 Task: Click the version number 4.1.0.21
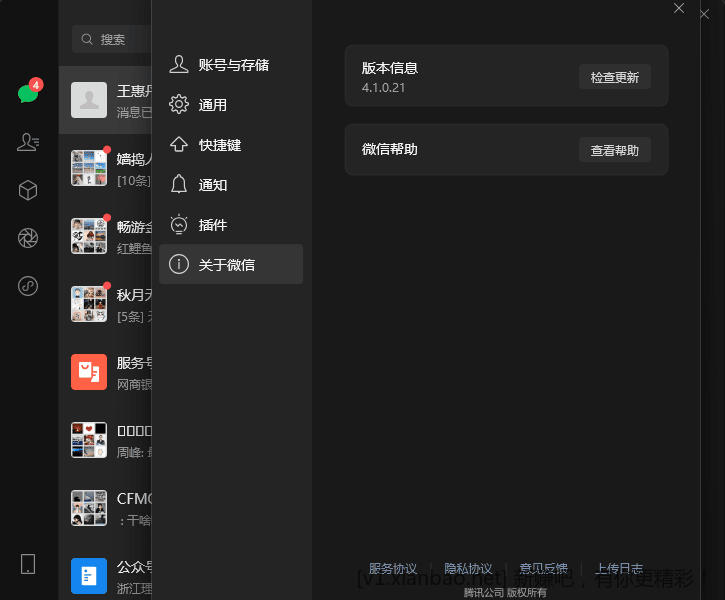point(383,88)
